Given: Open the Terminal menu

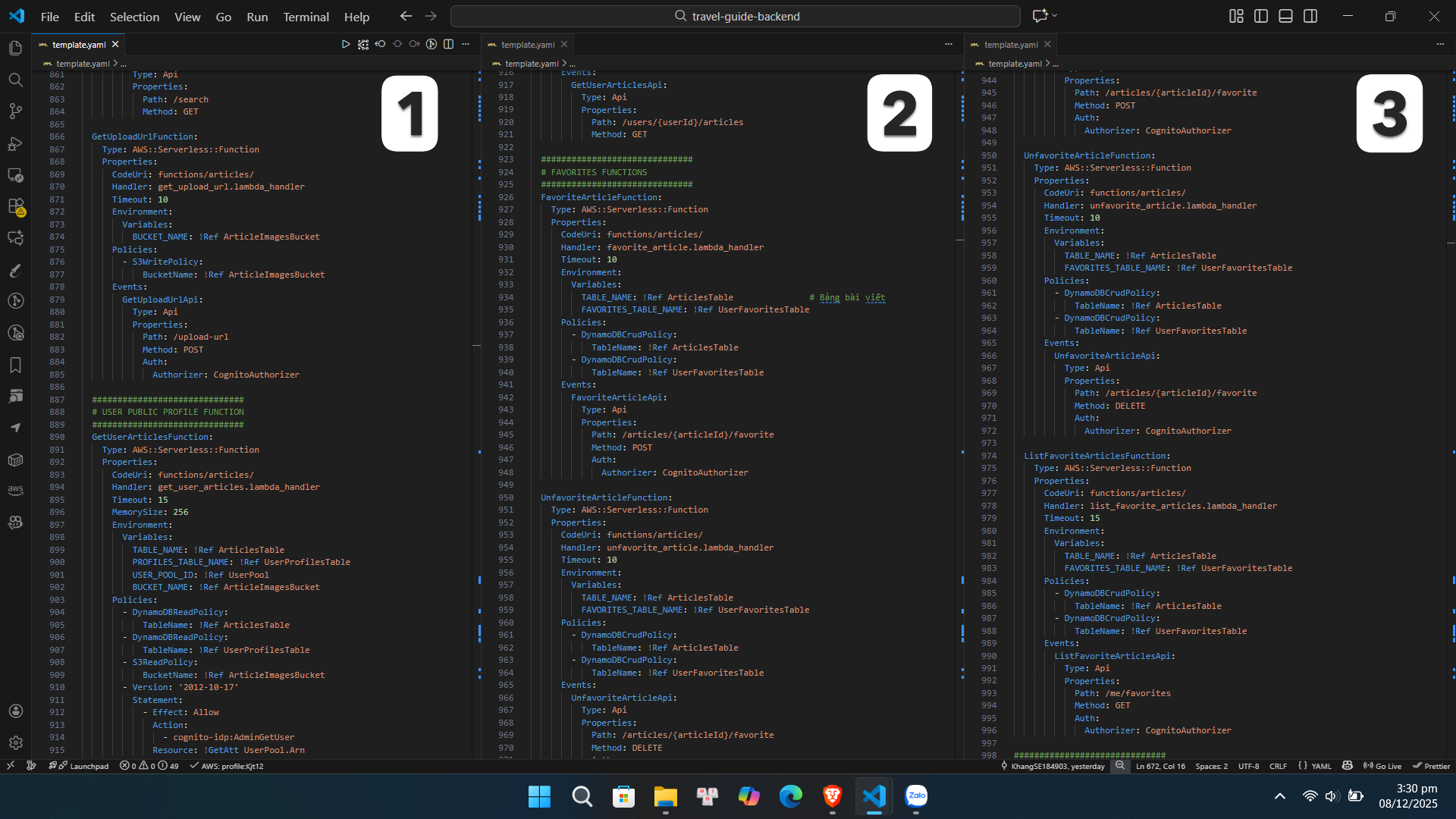Looking at the screenshot, I should coord(306,17).
